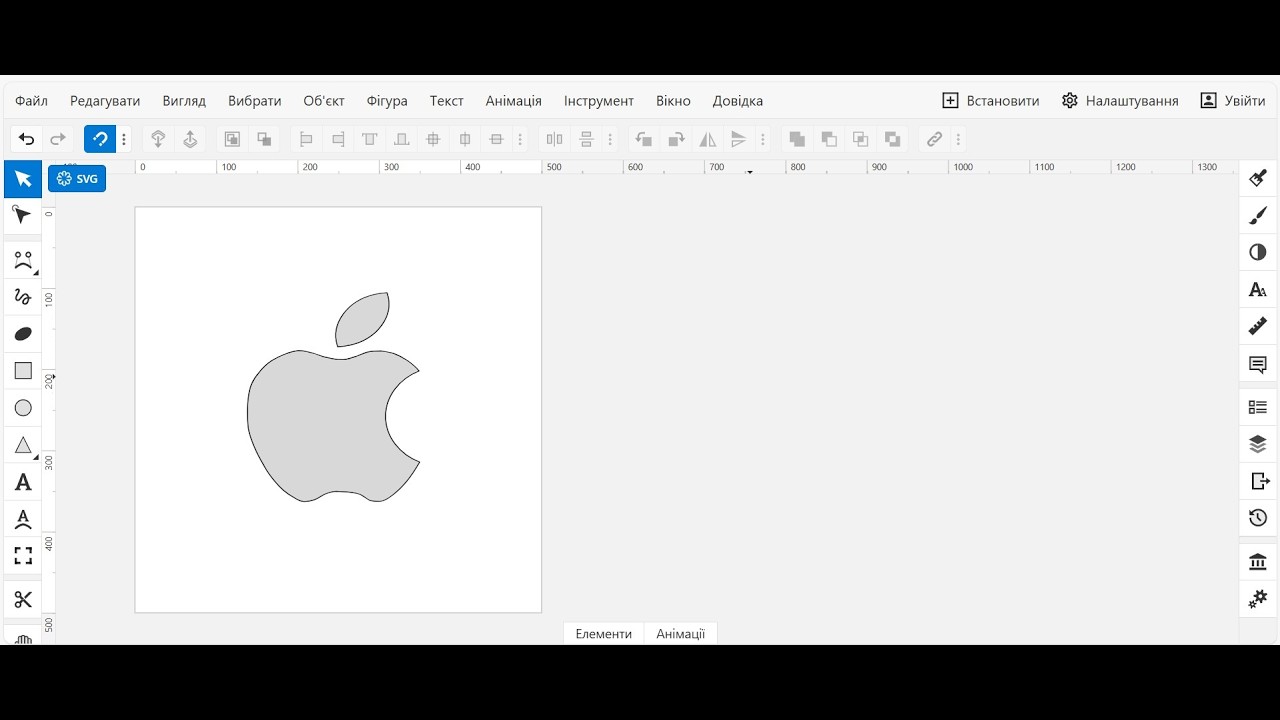Select the Triangle tool
This screenshot has width=1280, height=720.
(23, 445)
